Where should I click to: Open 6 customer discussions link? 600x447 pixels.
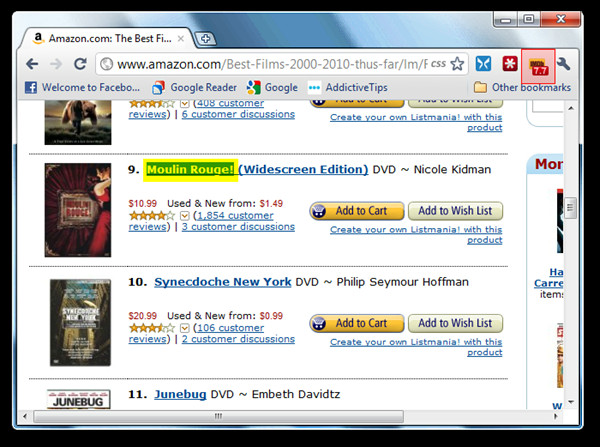pyautogui.click(x=238, y=114)
